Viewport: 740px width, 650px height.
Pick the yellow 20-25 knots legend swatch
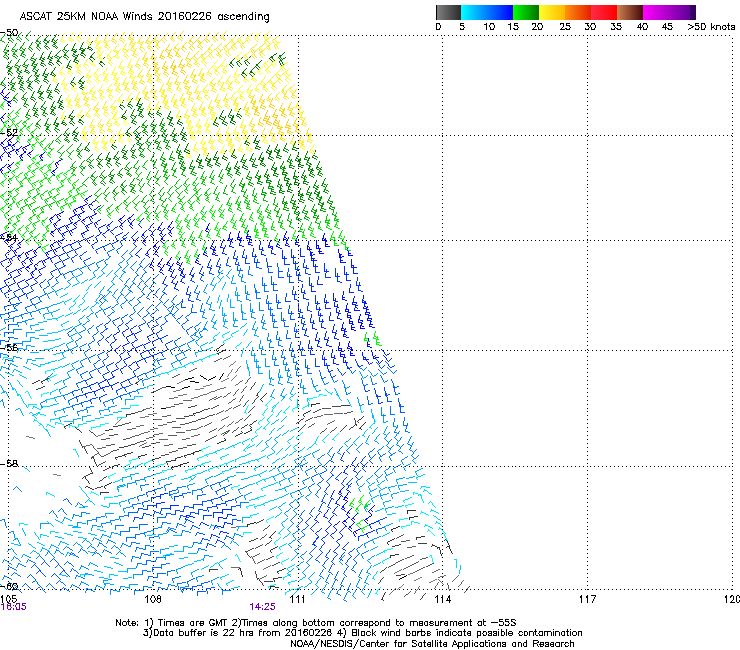(552, 12)
